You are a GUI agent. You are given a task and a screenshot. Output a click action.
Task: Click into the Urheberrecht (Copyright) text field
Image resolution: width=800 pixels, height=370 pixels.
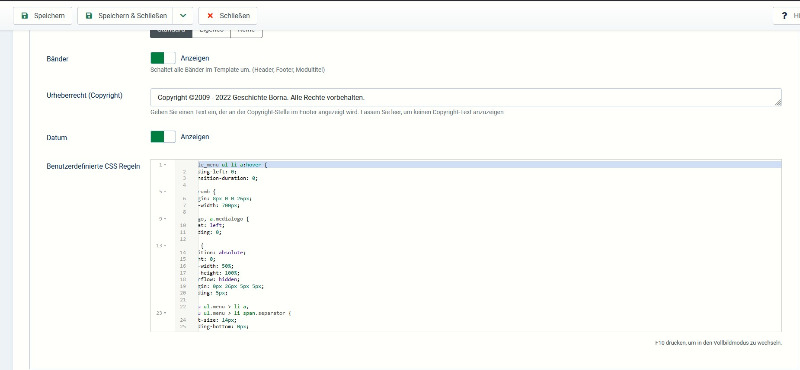[466, 97]
